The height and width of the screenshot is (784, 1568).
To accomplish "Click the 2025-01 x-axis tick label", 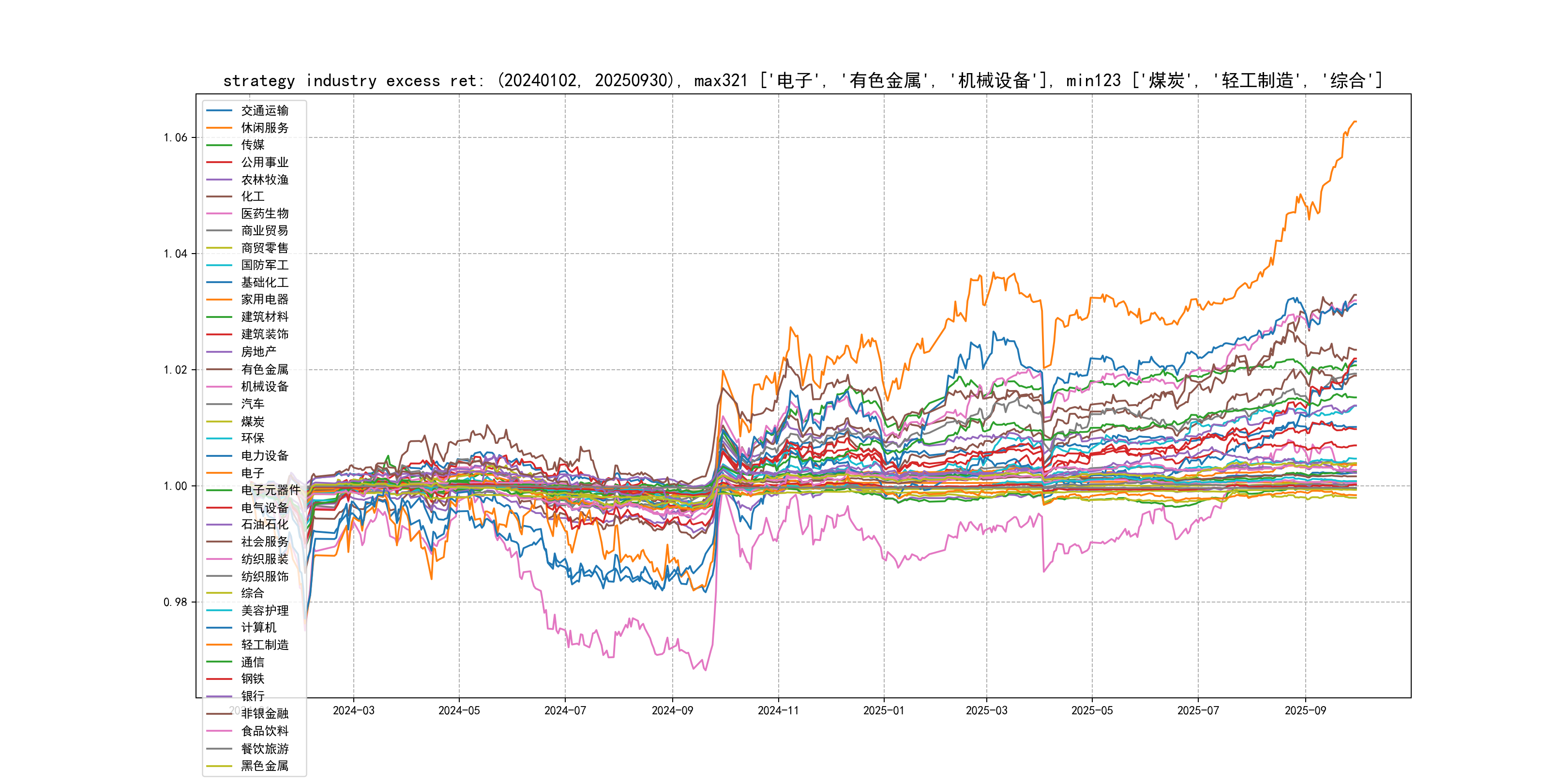I will (883, 710).
